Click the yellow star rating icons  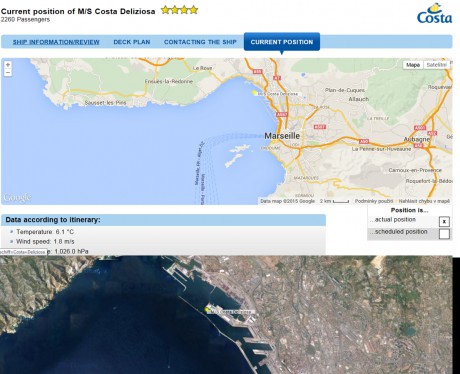(x=179, y=10)
